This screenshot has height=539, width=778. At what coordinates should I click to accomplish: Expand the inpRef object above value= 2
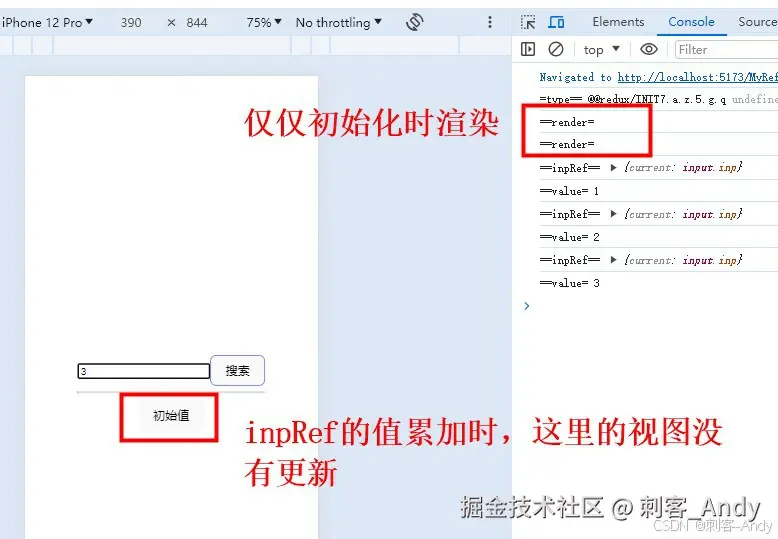coord(613,214)
